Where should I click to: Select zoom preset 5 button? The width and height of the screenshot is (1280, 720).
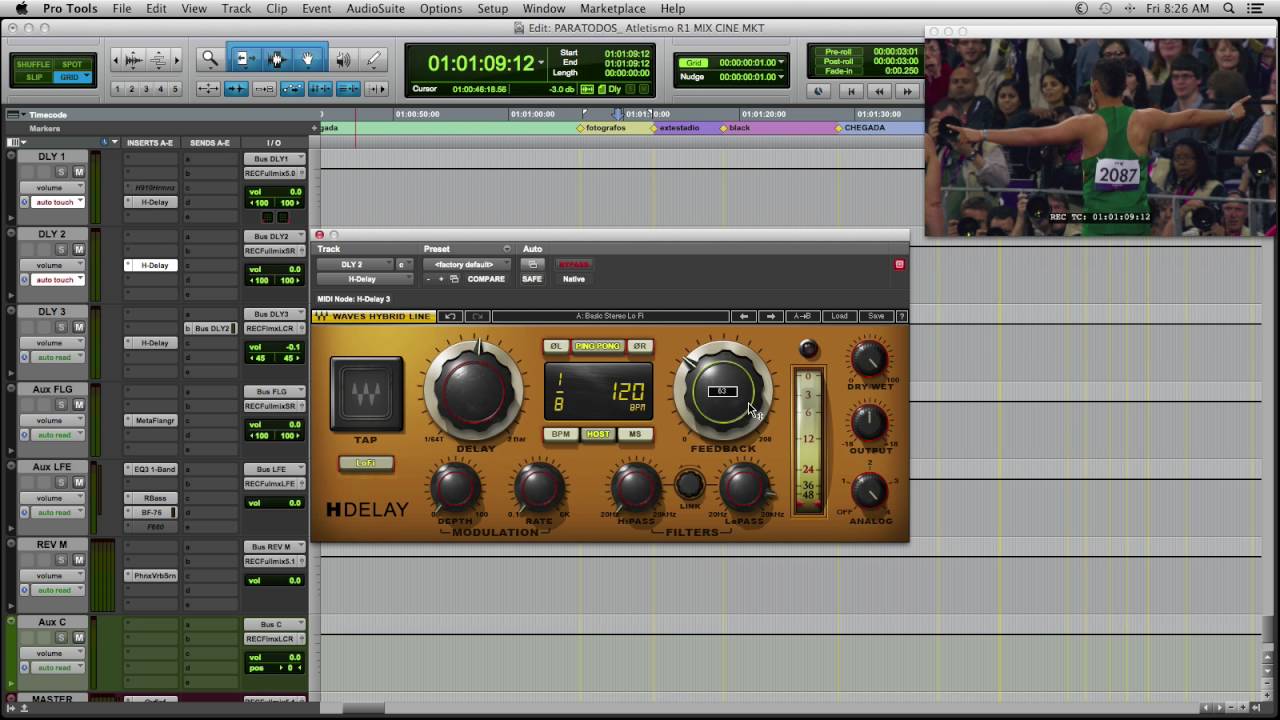pos(175,89)
